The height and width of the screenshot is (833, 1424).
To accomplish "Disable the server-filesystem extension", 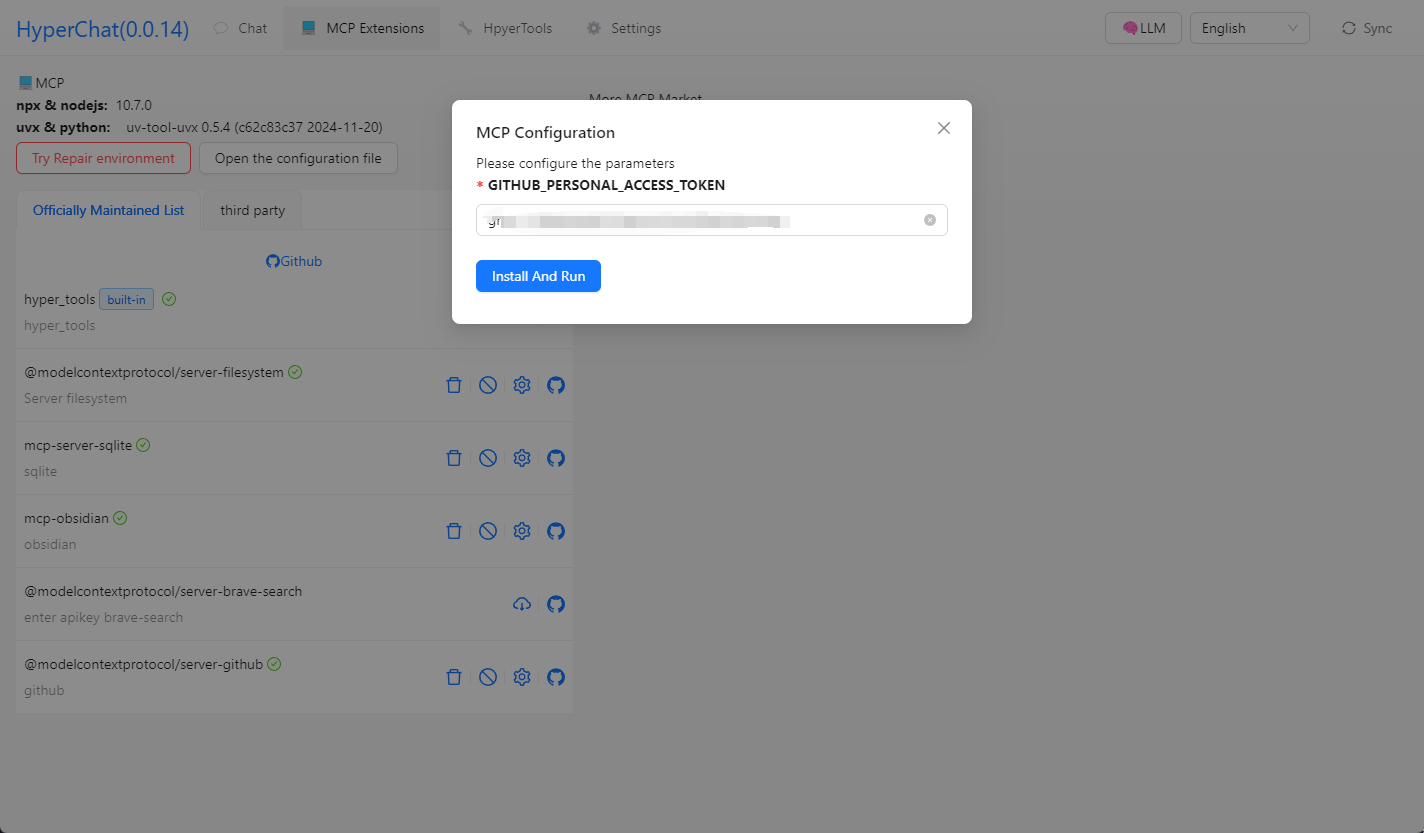I will (x=488, y=385).
